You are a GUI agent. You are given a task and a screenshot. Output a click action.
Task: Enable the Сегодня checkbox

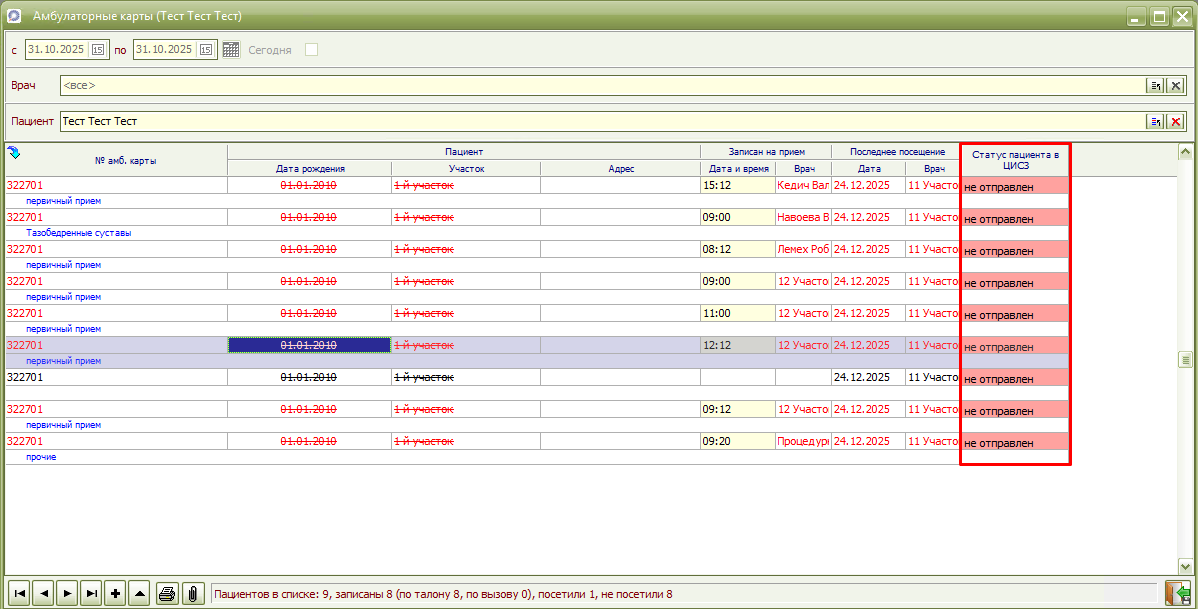tap(311, 49)
